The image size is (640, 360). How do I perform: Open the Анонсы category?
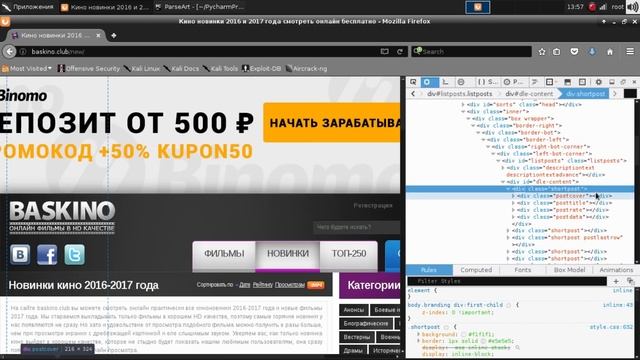coord(353,310)
